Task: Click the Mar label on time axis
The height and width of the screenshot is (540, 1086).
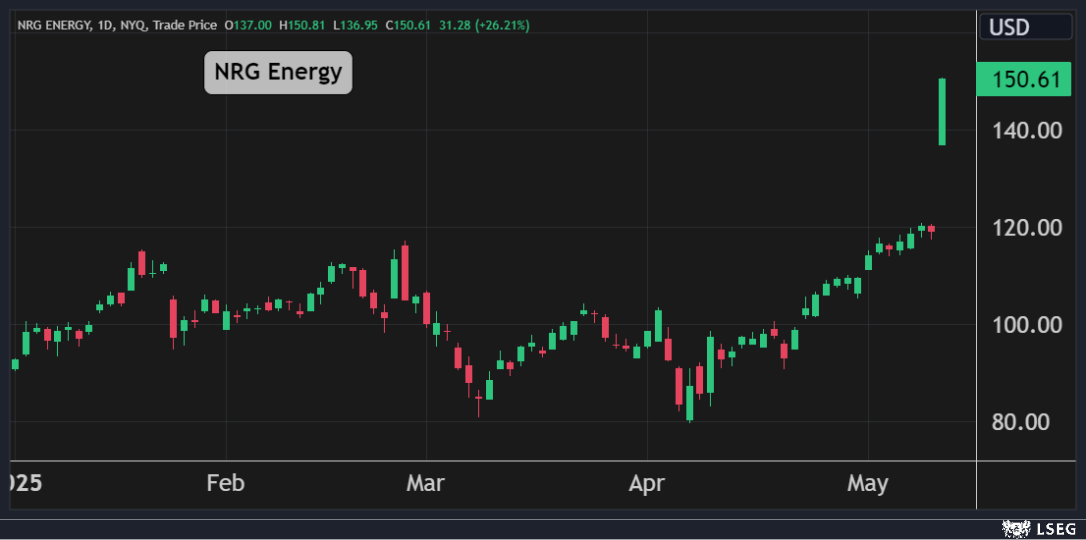Action: [426, 483]
